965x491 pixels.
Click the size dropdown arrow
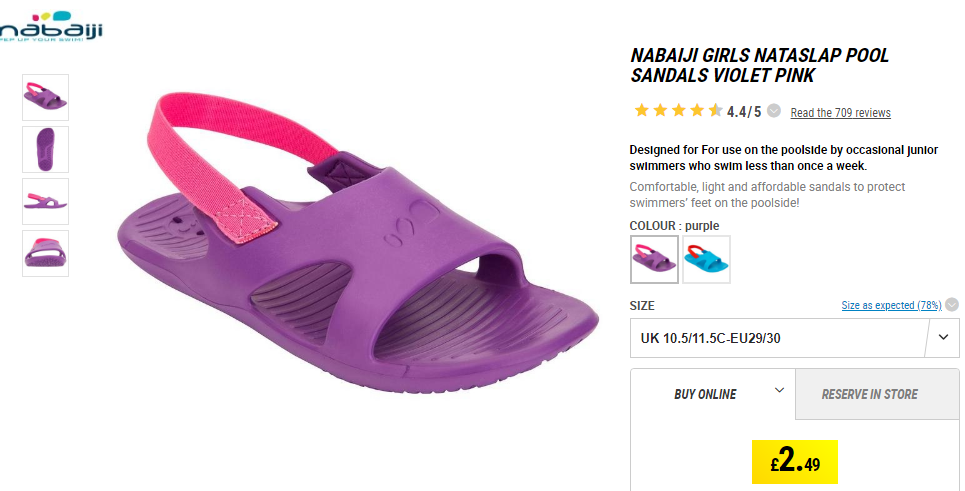943,337
